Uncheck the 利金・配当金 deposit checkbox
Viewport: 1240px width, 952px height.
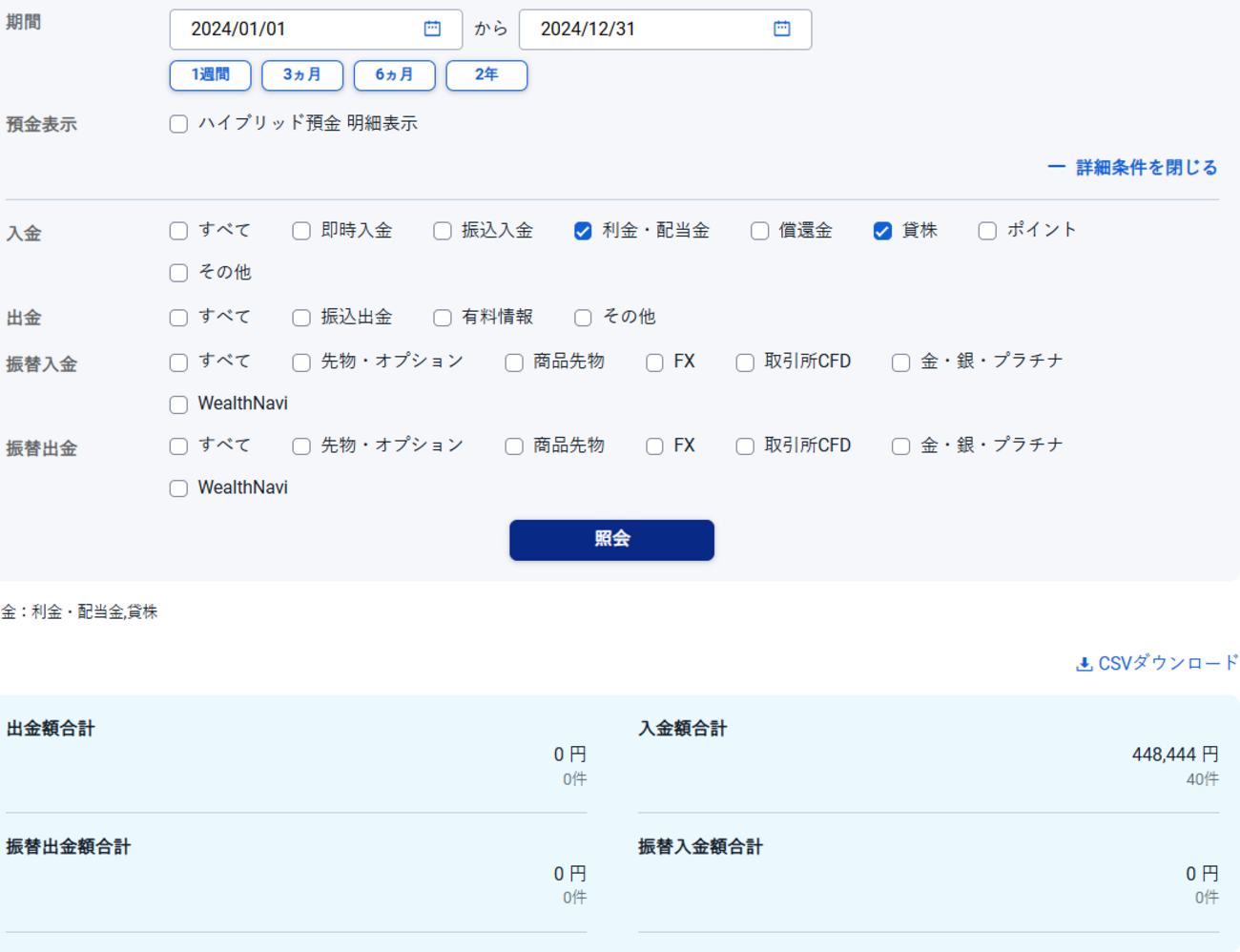(583, 231)
